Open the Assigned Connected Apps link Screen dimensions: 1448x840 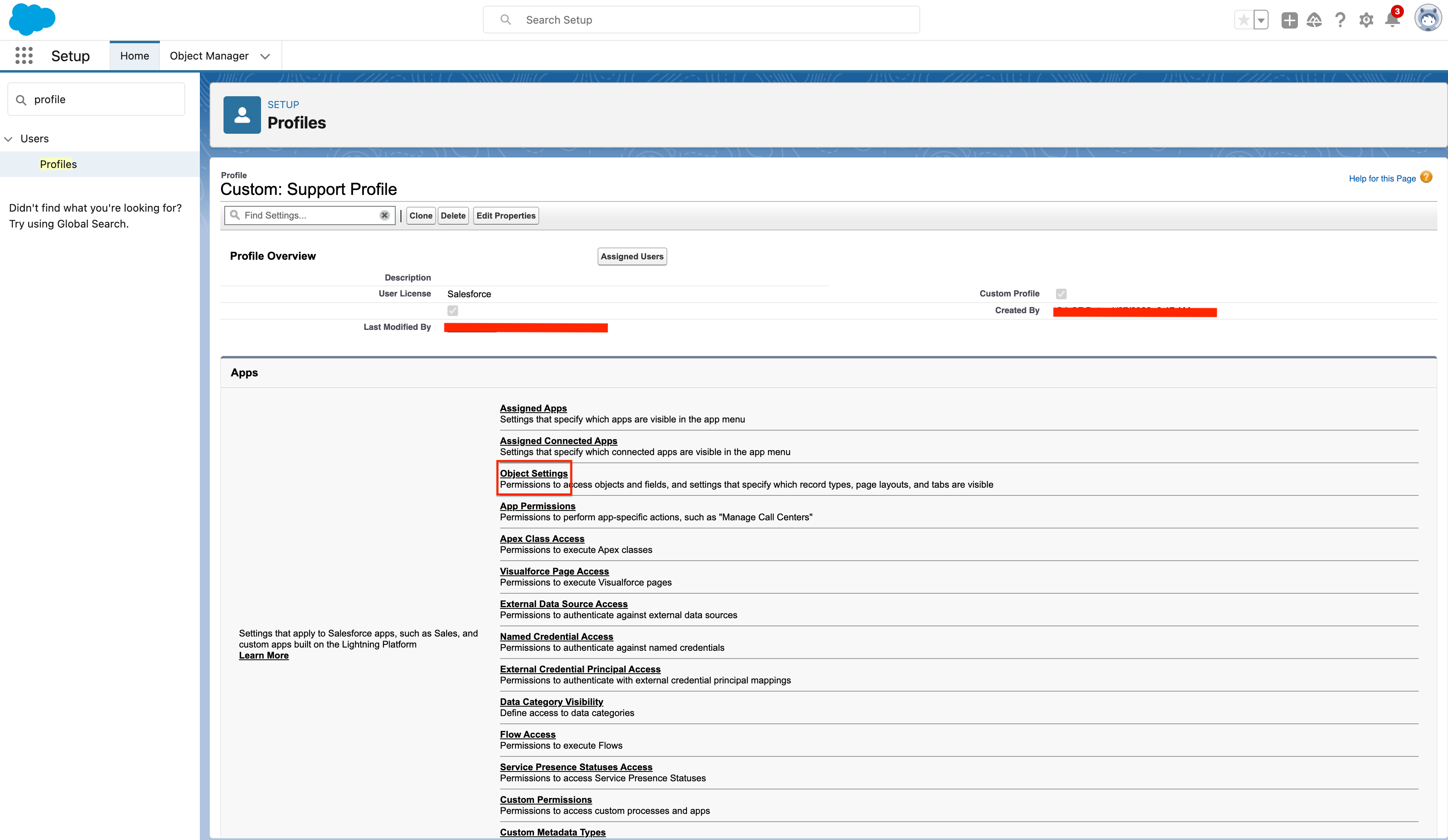pos(558,441)
